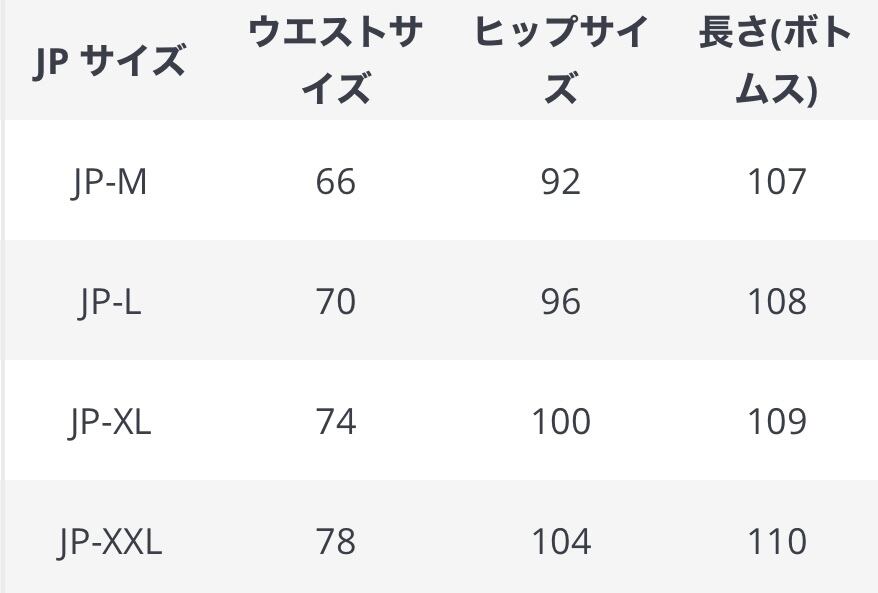
Task: Click hip value 104 in JP-XXL row
Action: [x=560, y=542]
